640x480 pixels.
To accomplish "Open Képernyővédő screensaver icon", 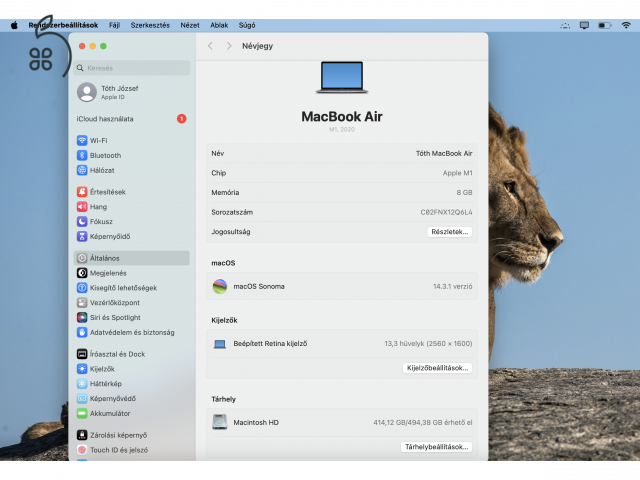I will pos(82,398).
